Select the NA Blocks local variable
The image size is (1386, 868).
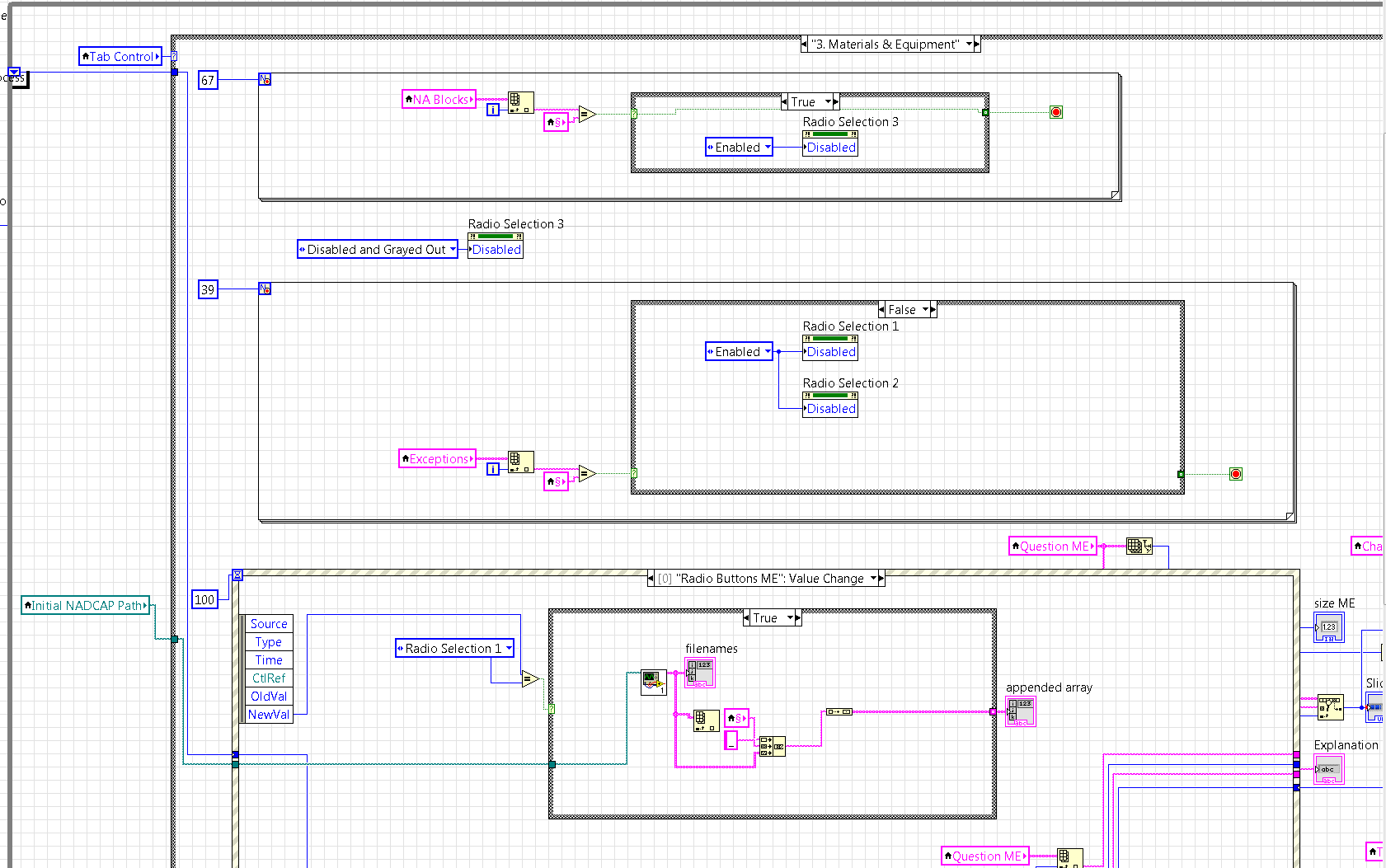click(439, 99)
